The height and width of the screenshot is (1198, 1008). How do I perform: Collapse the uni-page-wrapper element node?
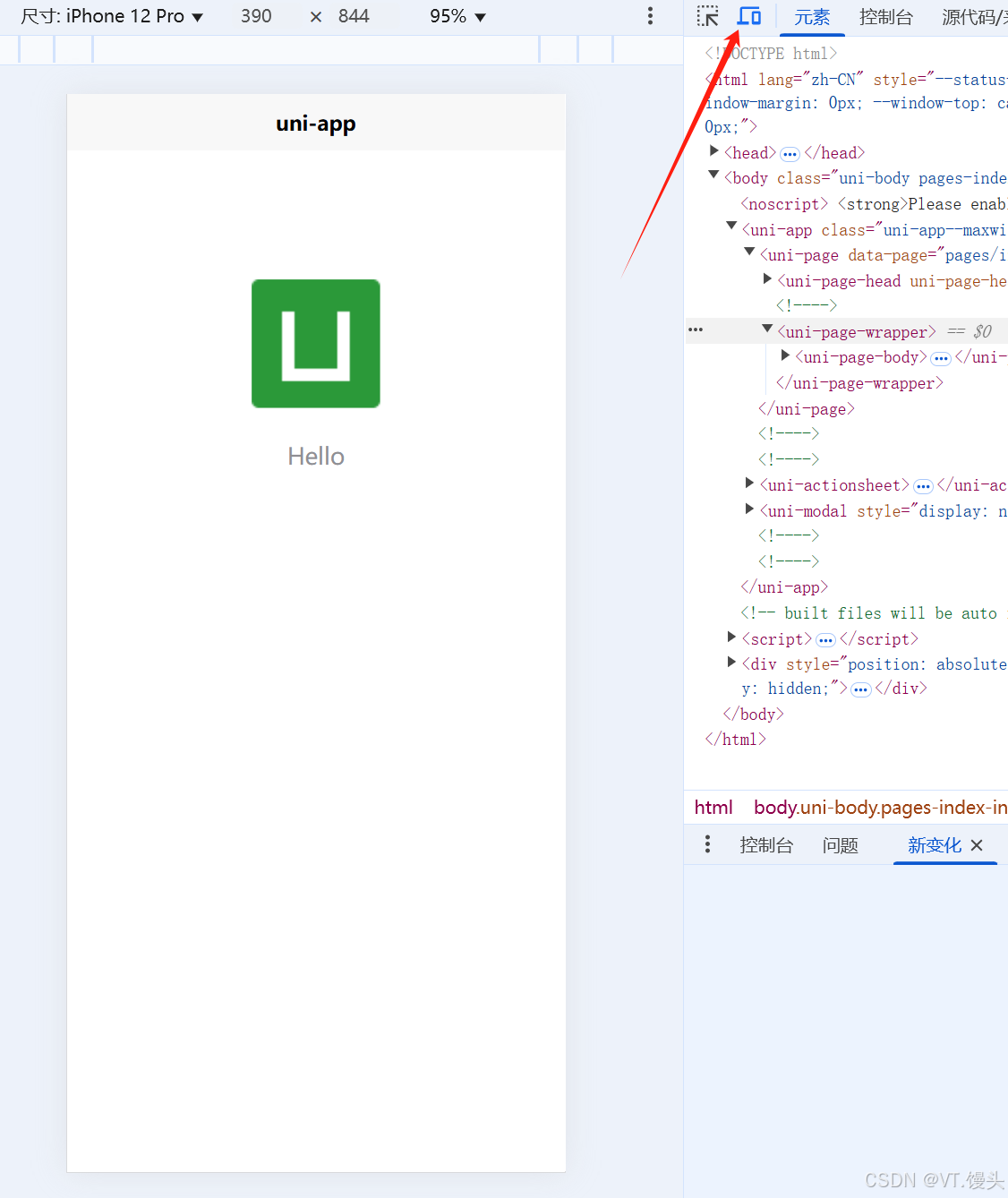(x=767, y=329)
